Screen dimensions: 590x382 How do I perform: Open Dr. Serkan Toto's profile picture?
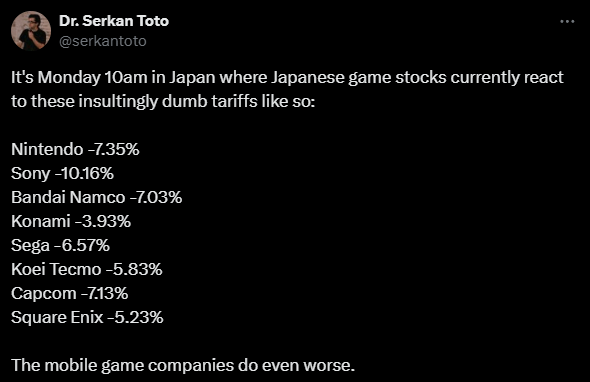[x=31, y=31]
